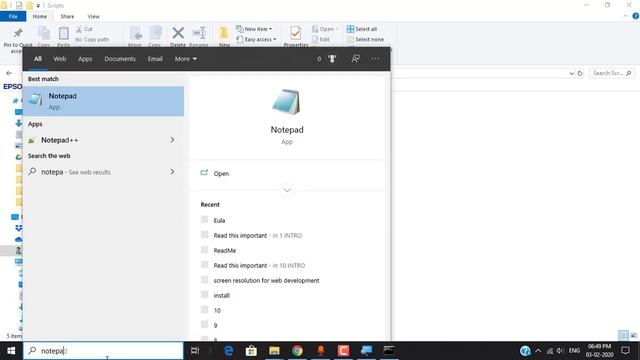Screen dimensions: 640x360
Task: Expand more actions chevron under Open
Action: (287, 190)
